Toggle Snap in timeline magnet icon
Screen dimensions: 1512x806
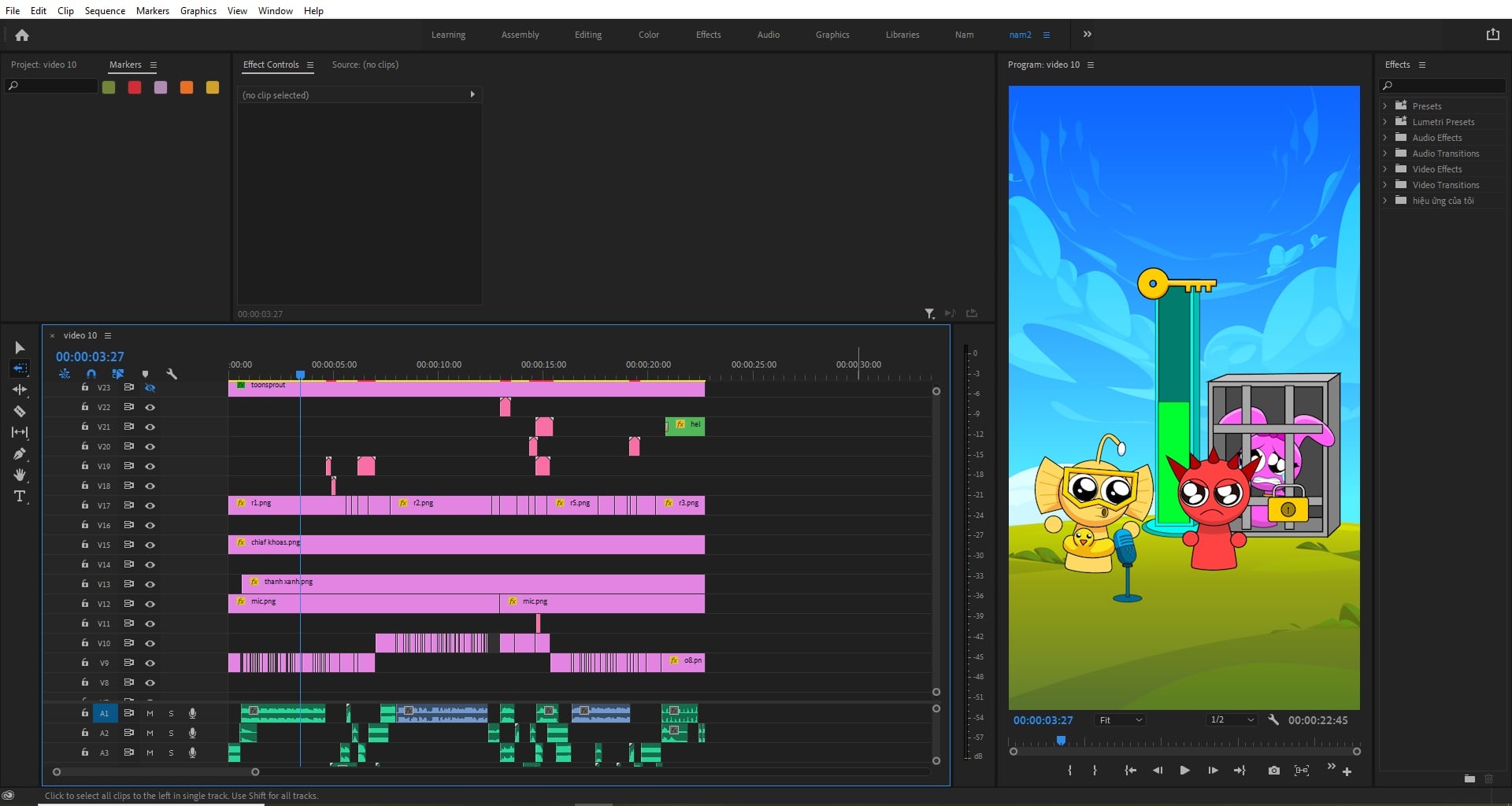coord(91,374)
